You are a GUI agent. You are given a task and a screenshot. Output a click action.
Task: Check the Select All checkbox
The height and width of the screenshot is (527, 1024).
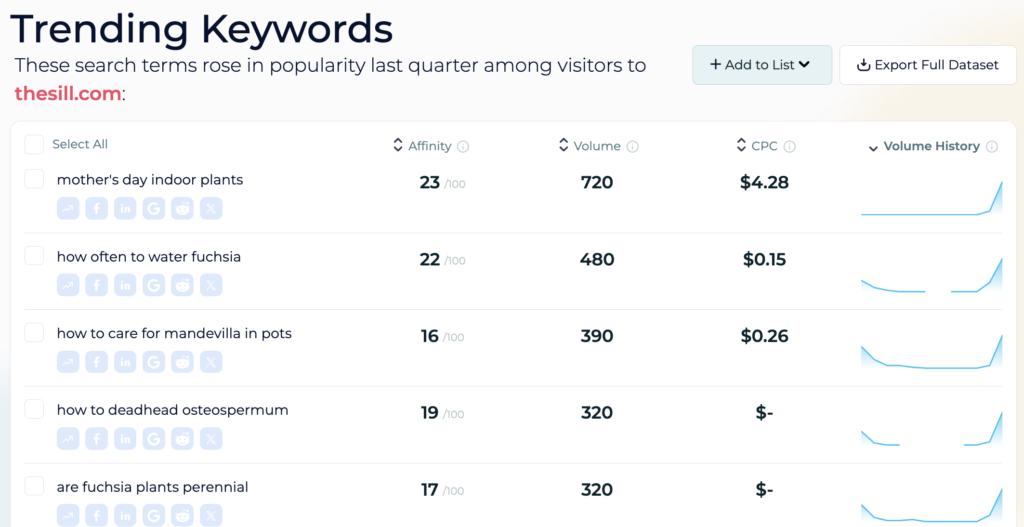pos(34,144)
